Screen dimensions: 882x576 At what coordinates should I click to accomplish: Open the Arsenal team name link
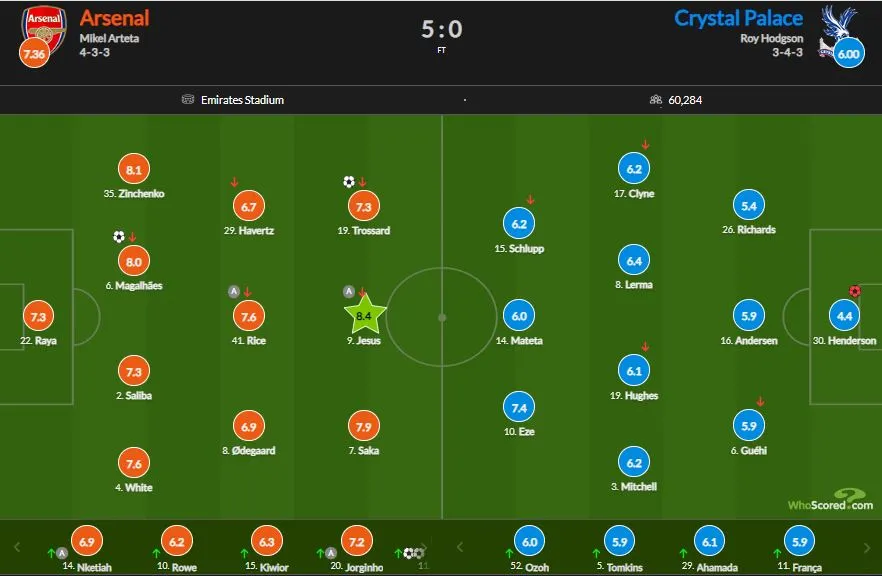(114, 18)
